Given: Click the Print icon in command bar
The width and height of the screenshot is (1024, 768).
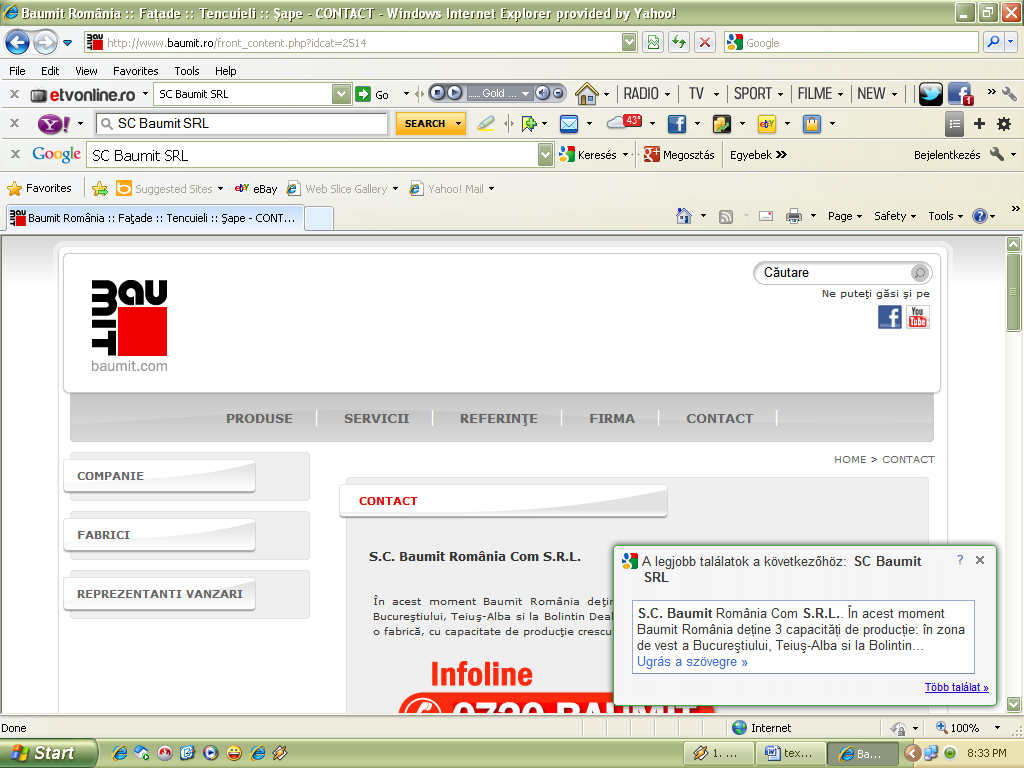Looking at the screenshot, I should coord(793,216).
